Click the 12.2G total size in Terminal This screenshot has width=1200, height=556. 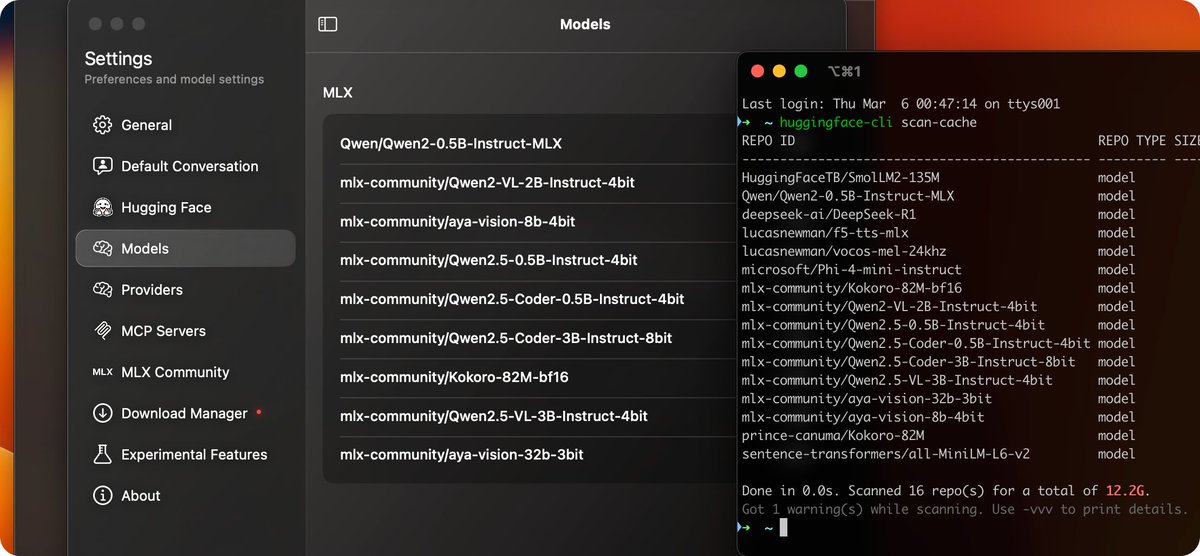tap(1125, 490)
